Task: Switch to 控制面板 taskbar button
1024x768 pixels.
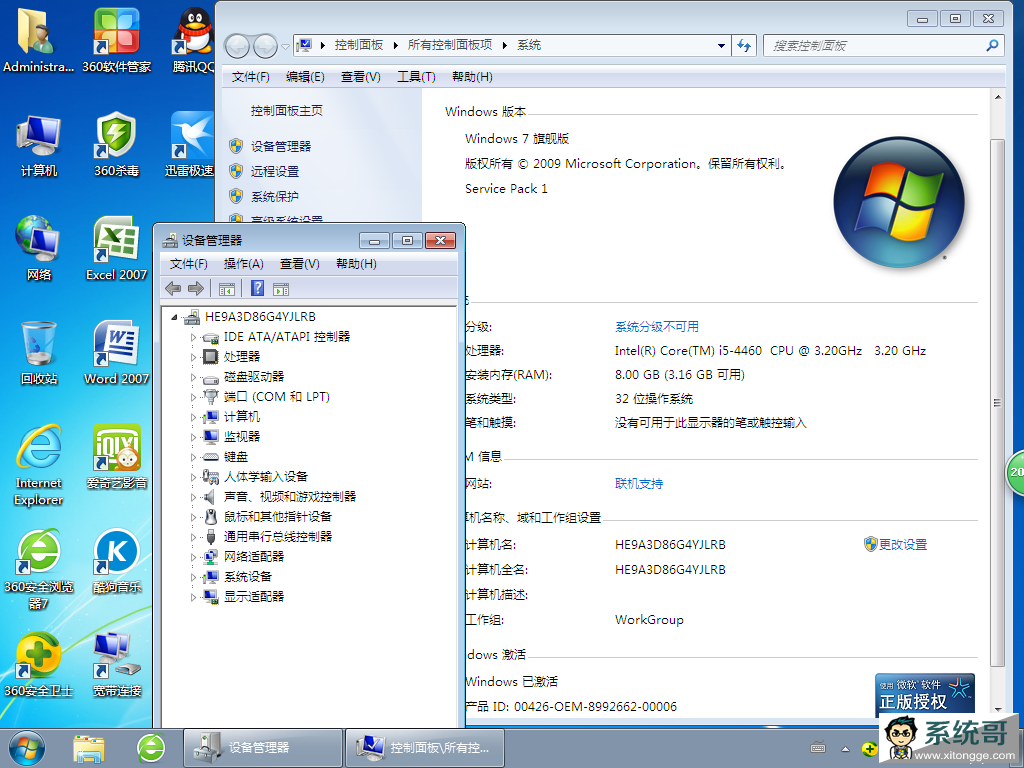Action: coord(424,748)
